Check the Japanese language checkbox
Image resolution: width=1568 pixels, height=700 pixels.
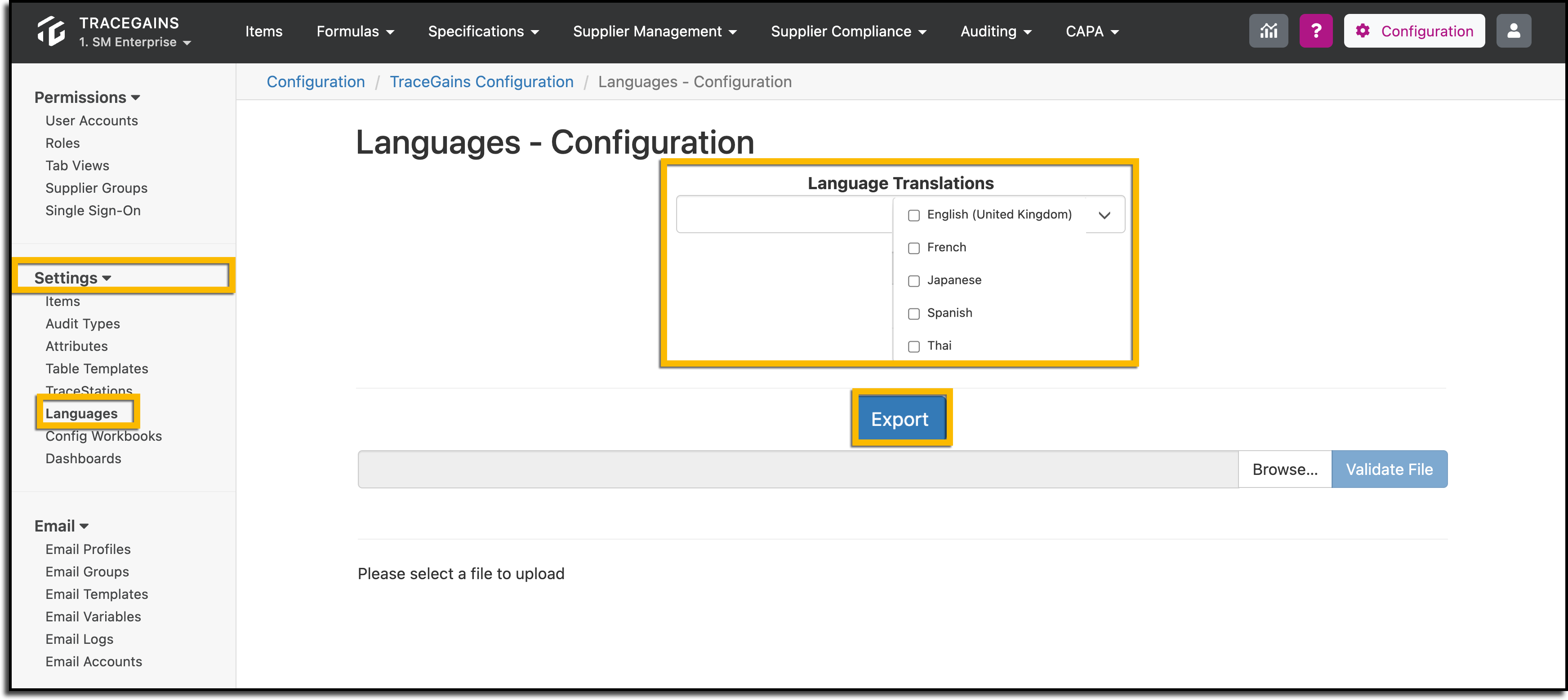(x=913, y=281)
